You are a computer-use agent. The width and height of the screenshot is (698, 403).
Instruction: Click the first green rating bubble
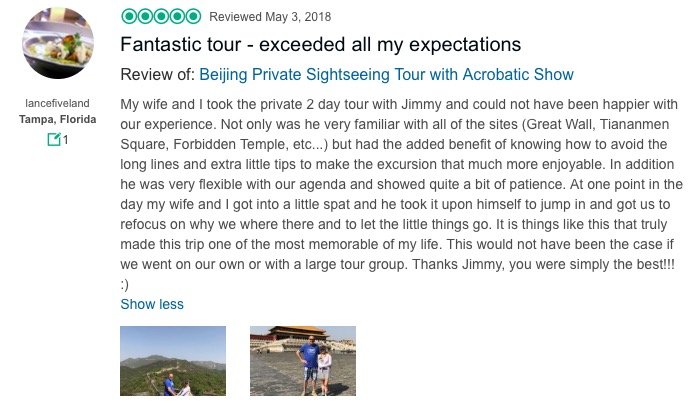pyautogui.click(x=127, y=16)
